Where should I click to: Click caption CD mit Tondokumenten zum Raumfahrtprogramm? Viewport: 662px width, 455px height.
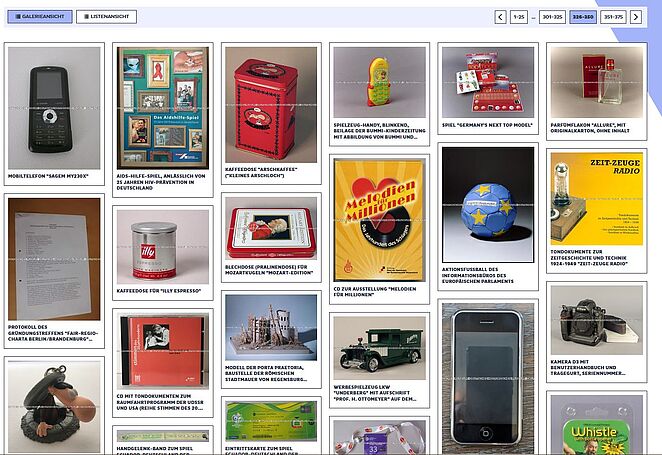click(160, 402)
